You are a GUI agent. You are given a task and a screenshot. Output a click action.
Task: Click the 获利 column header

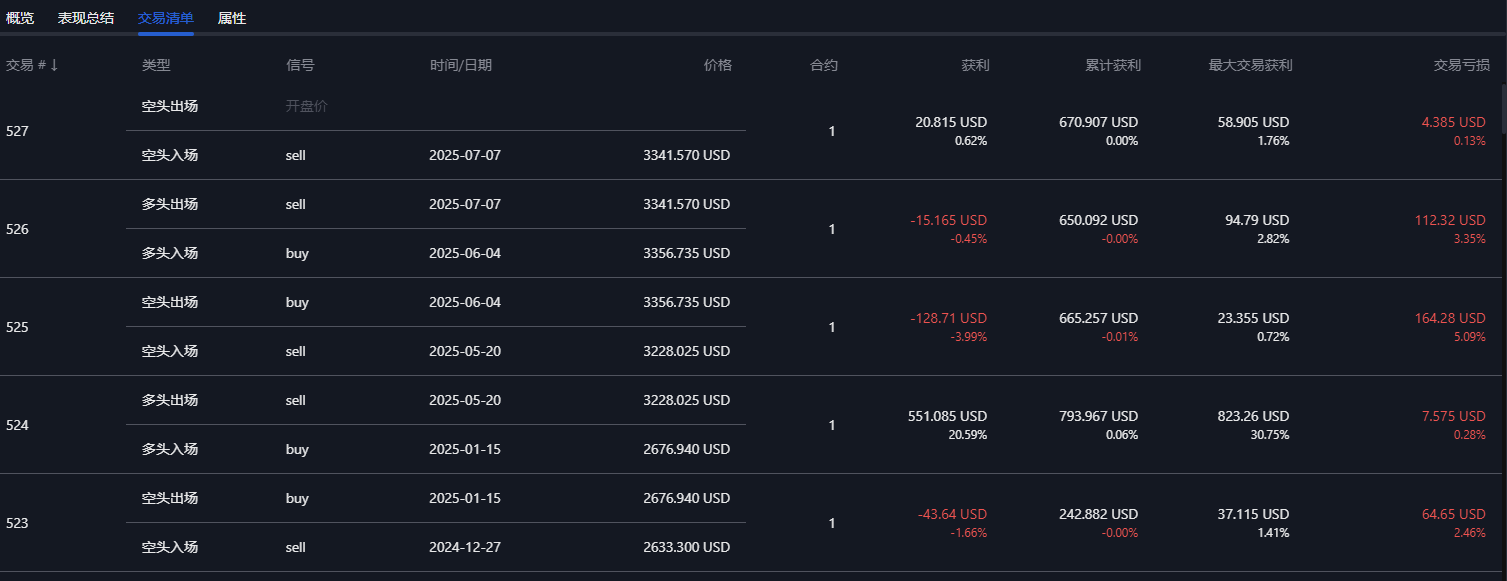(975, 65)
